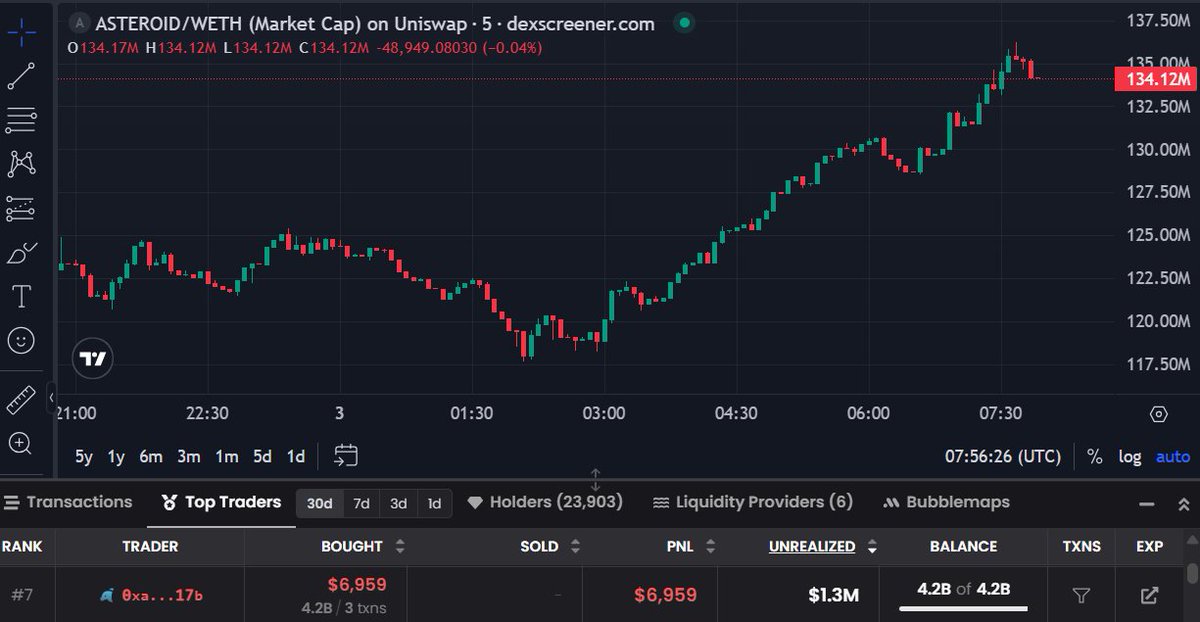Select the text annotation tool
This screenshot has width=1200, height=622.
coord(21,296)
